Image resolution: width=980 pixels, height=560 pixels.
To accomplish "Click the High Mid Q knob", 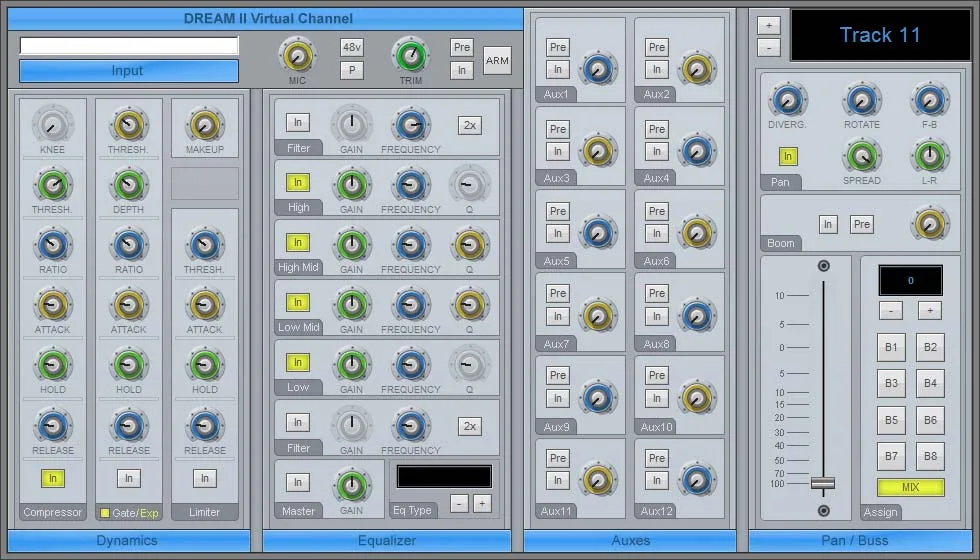I will pyautogui.click(x=469, y=244).
